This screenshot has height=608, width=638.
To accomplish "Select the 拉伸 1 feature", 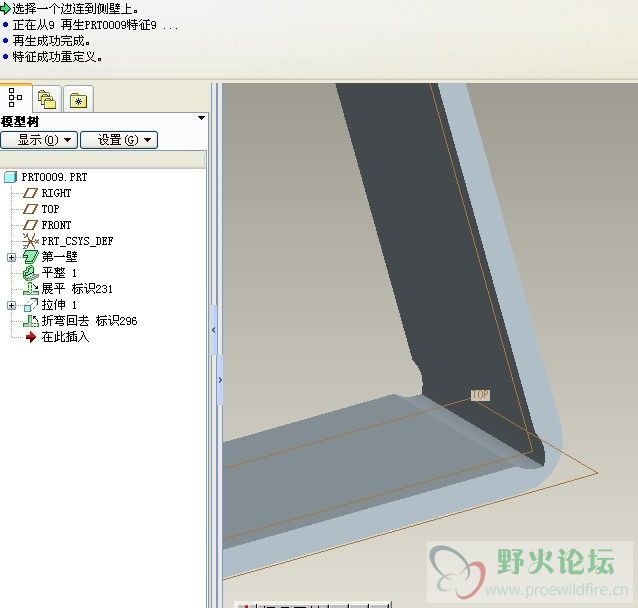I will point(59,305).
